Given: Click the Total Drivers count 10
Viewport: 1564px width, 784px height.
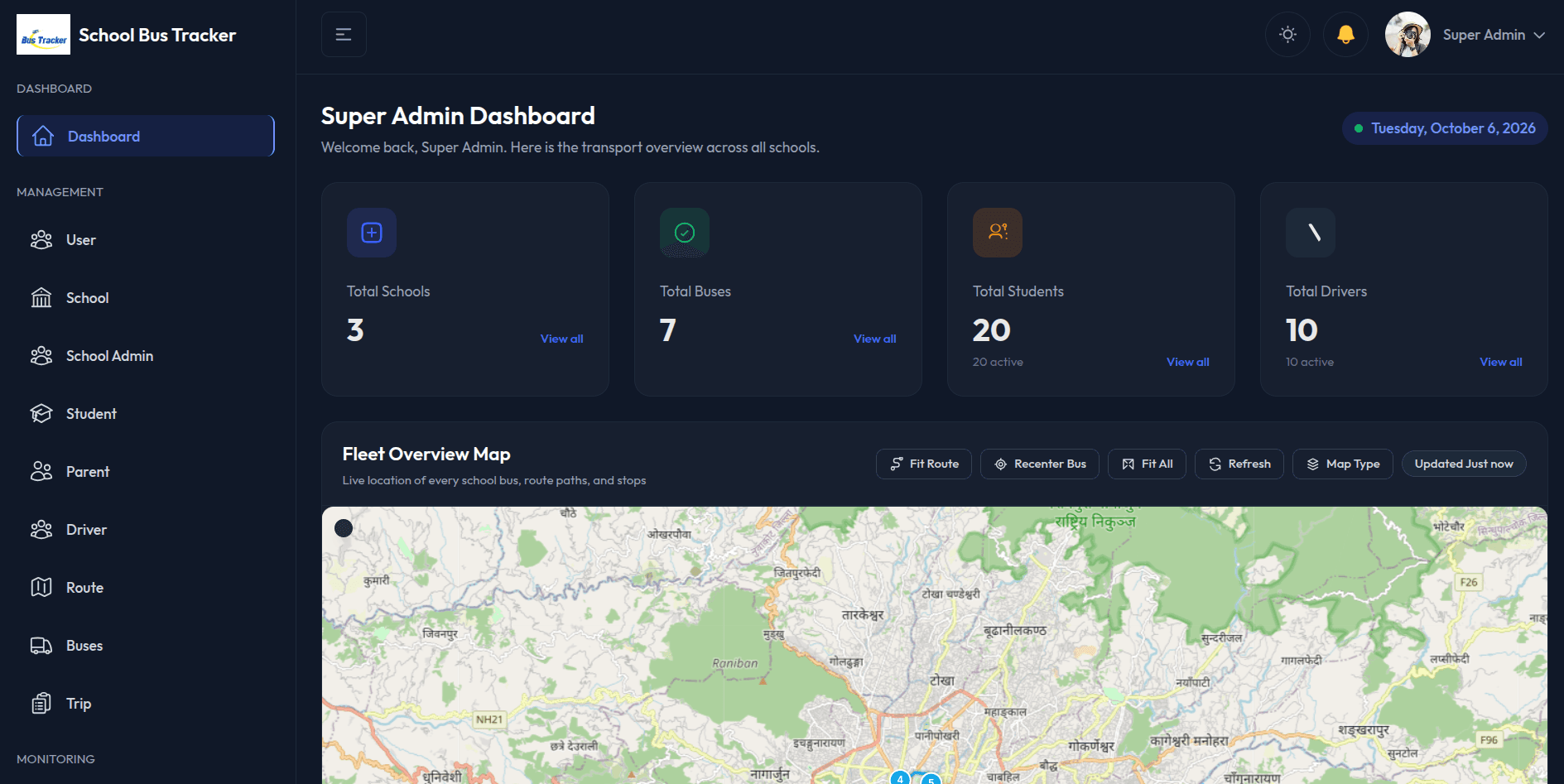Looking at the screenshot, I should (x=1302, y=330).
